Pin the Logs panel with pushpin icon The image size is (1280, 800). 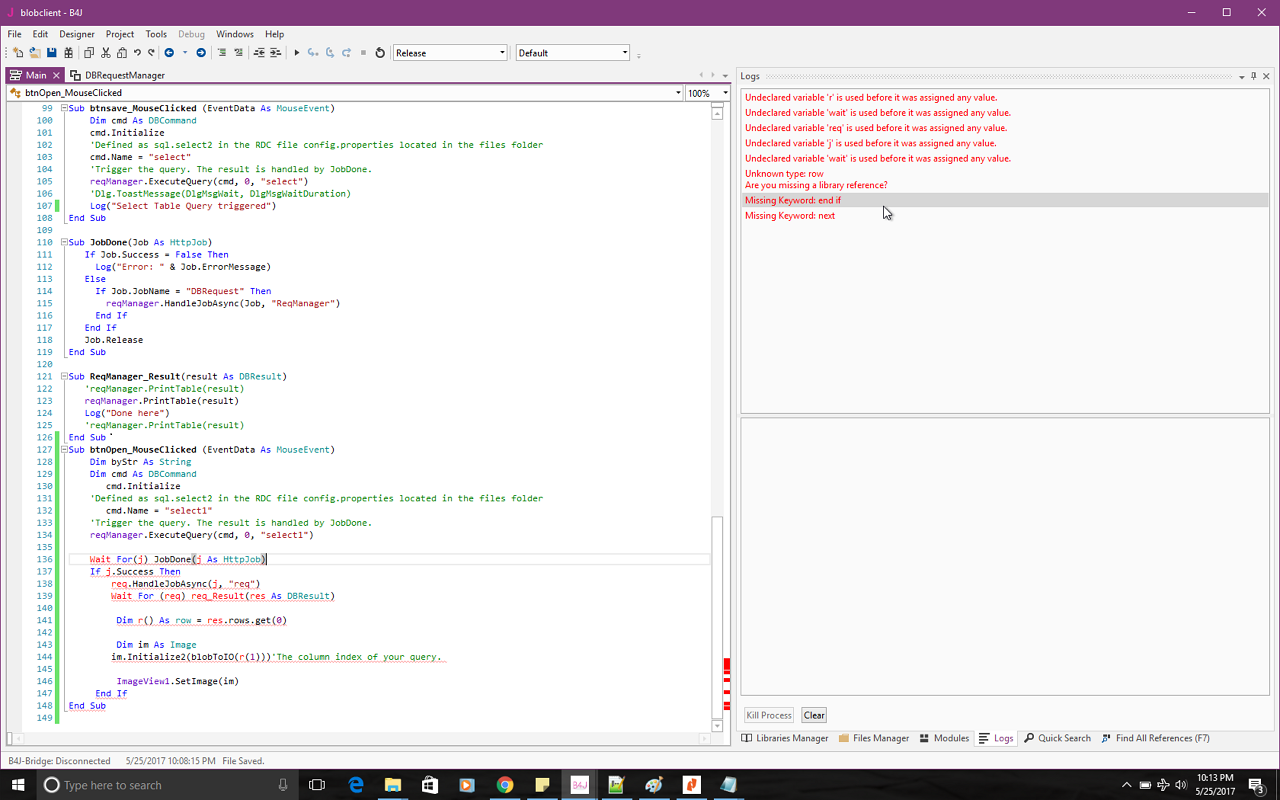[1253, 76]
